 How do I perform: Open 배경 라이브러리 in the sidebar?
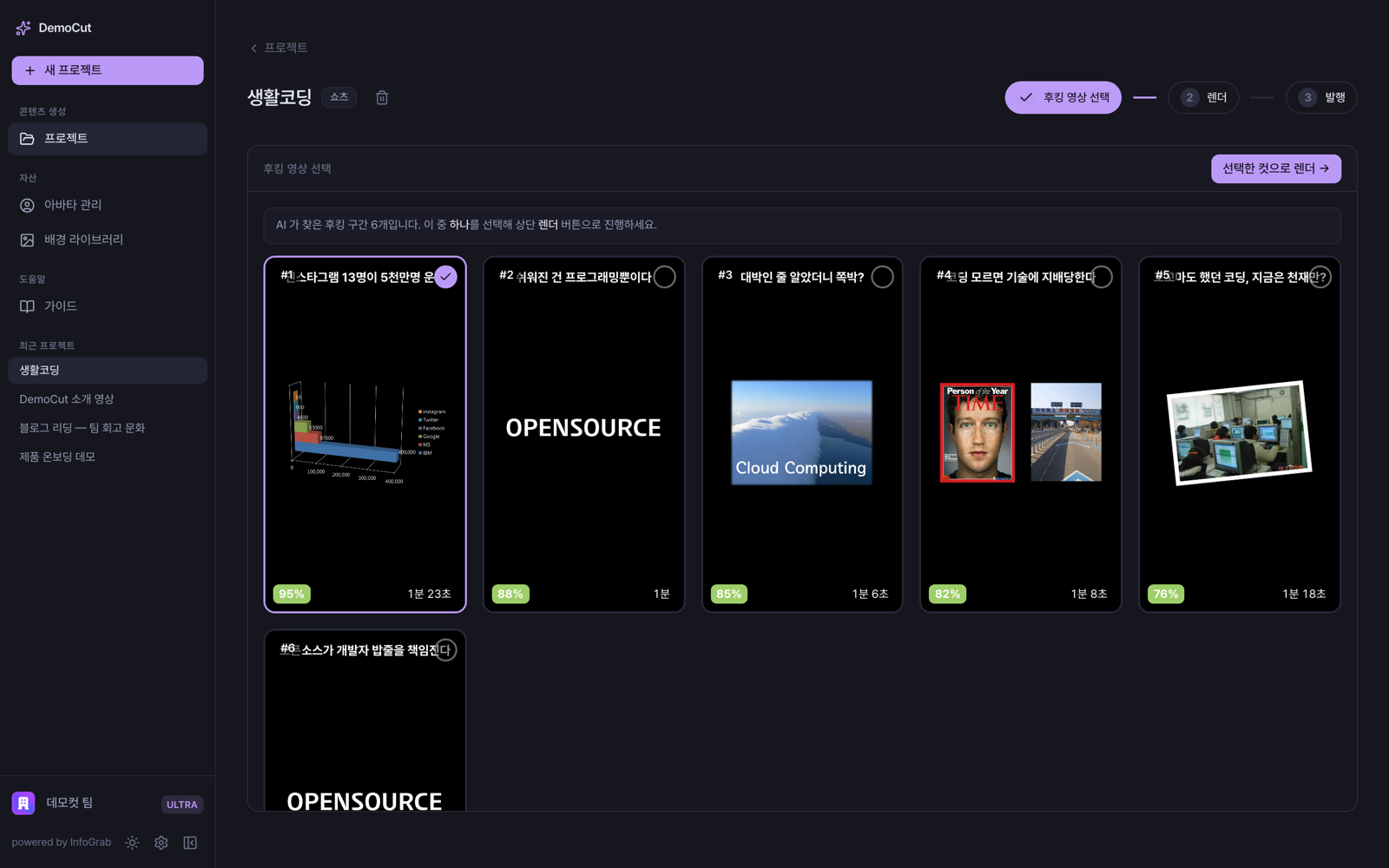click(108, 240)
